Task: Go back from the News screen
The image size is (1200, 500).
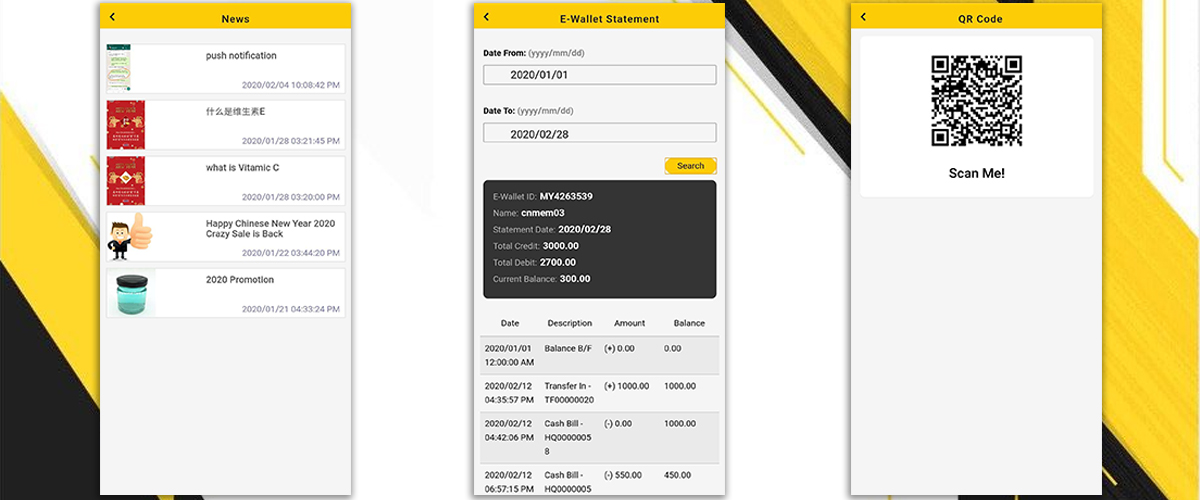Action: tap(112, 17)
